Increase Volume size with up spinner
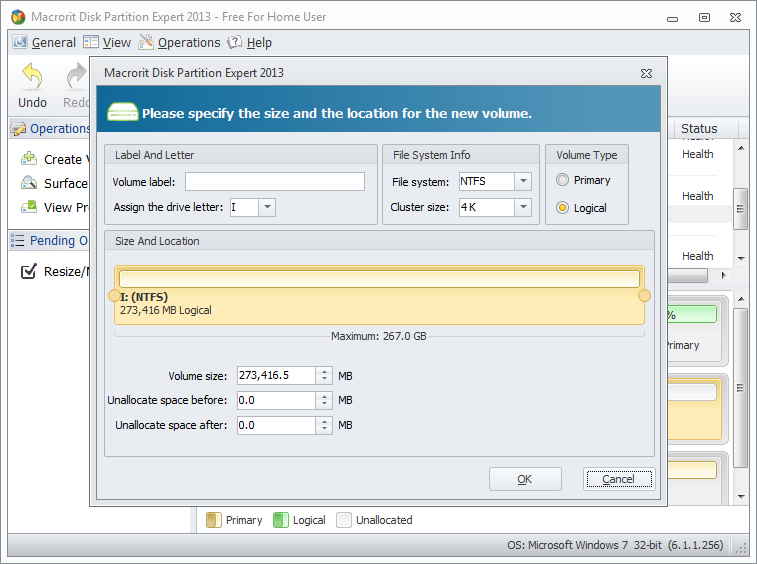The height and width of the screenshot is (564, 757). [324, 371]
